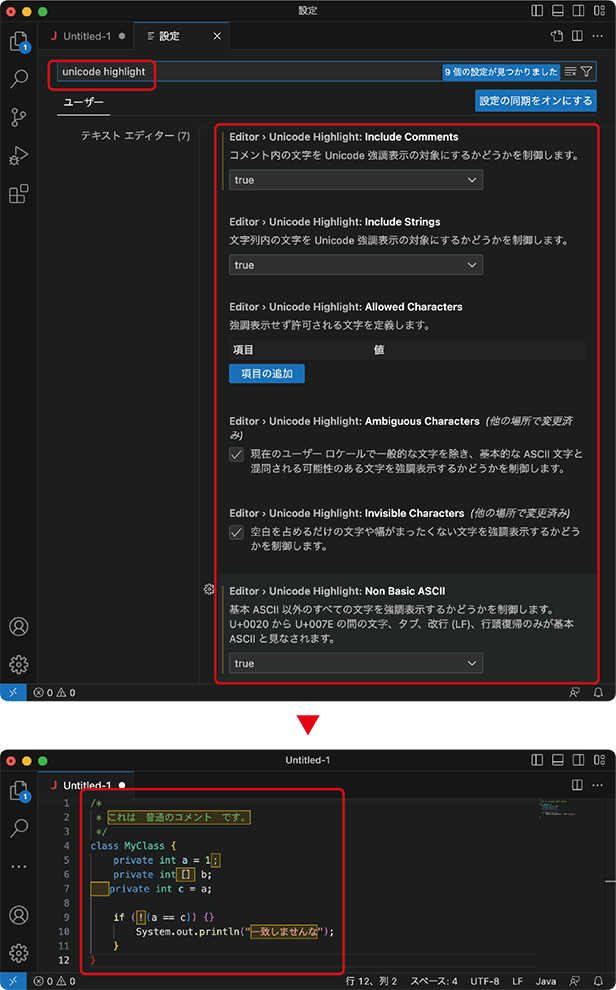Click 設定の同期をオンにする button
Screen dimensions: 616x990
coord(536,100)
